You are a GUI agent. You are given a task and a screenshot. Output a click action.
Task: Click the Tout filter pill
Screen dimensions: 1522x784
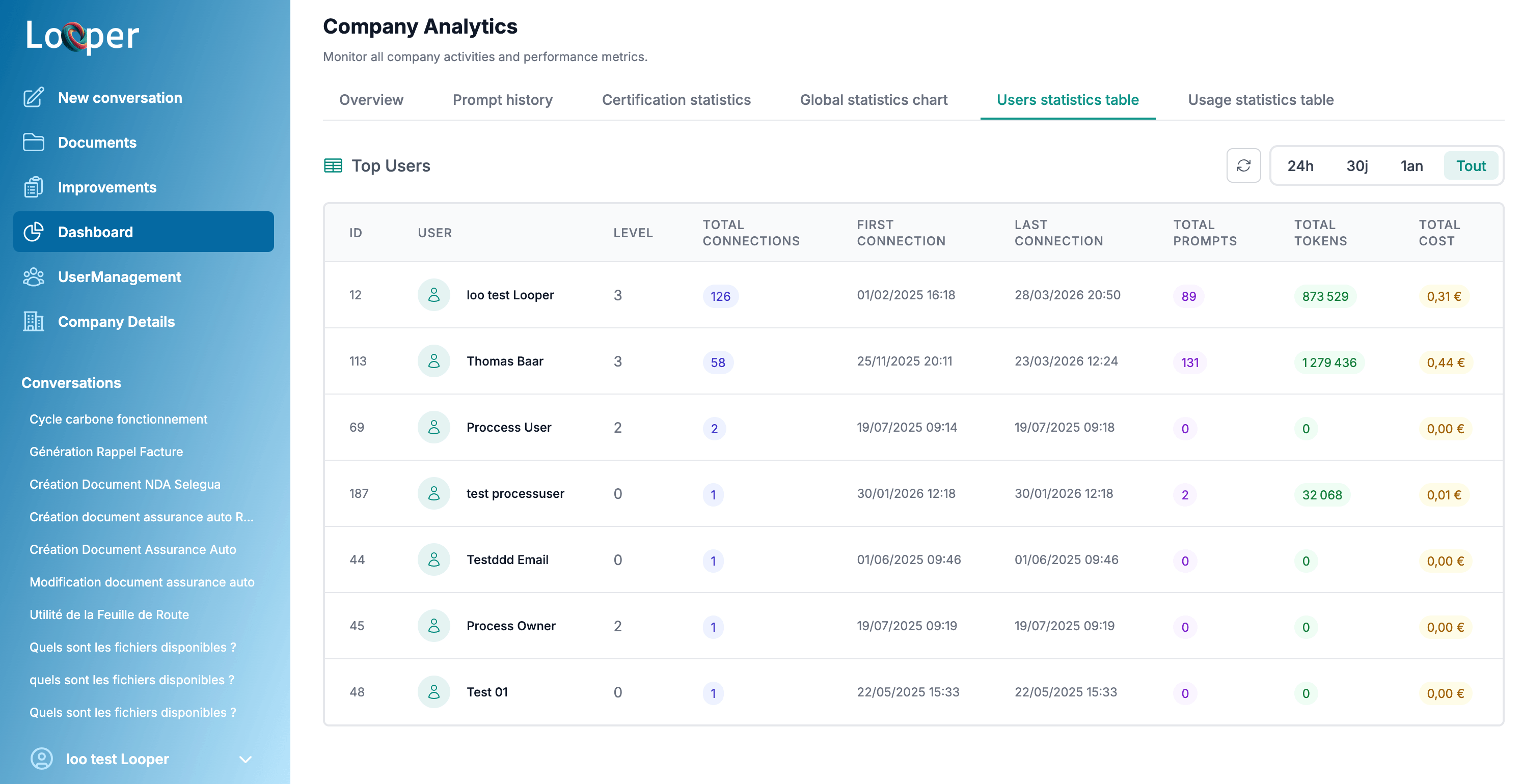(1471, 166)
